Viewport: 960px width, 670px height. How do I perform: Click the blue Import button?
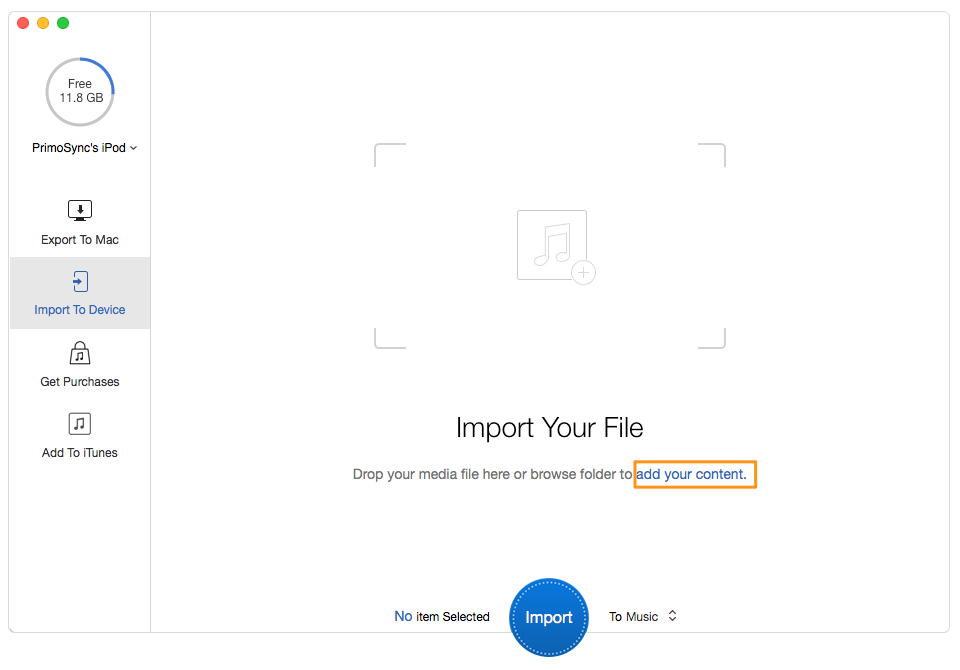tap(549, 617)
